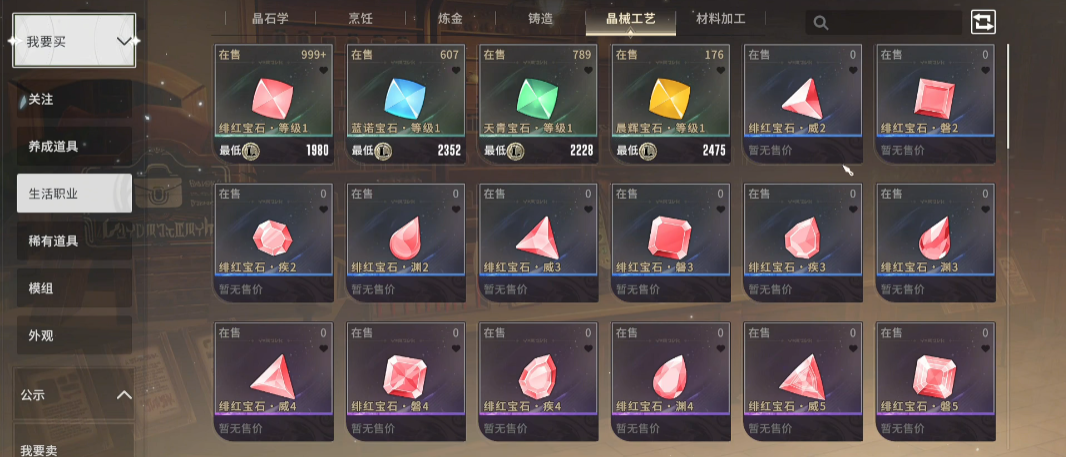
Task: Open the 我要买 dropdown
Action: (74, 41)
